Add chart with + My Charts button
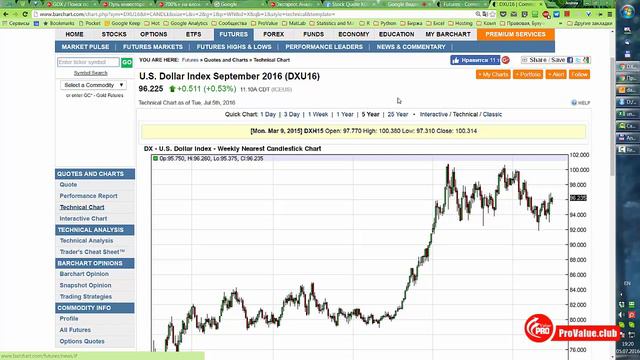The height and width of the screenshot is (360, 640). [x=493, y=74]
